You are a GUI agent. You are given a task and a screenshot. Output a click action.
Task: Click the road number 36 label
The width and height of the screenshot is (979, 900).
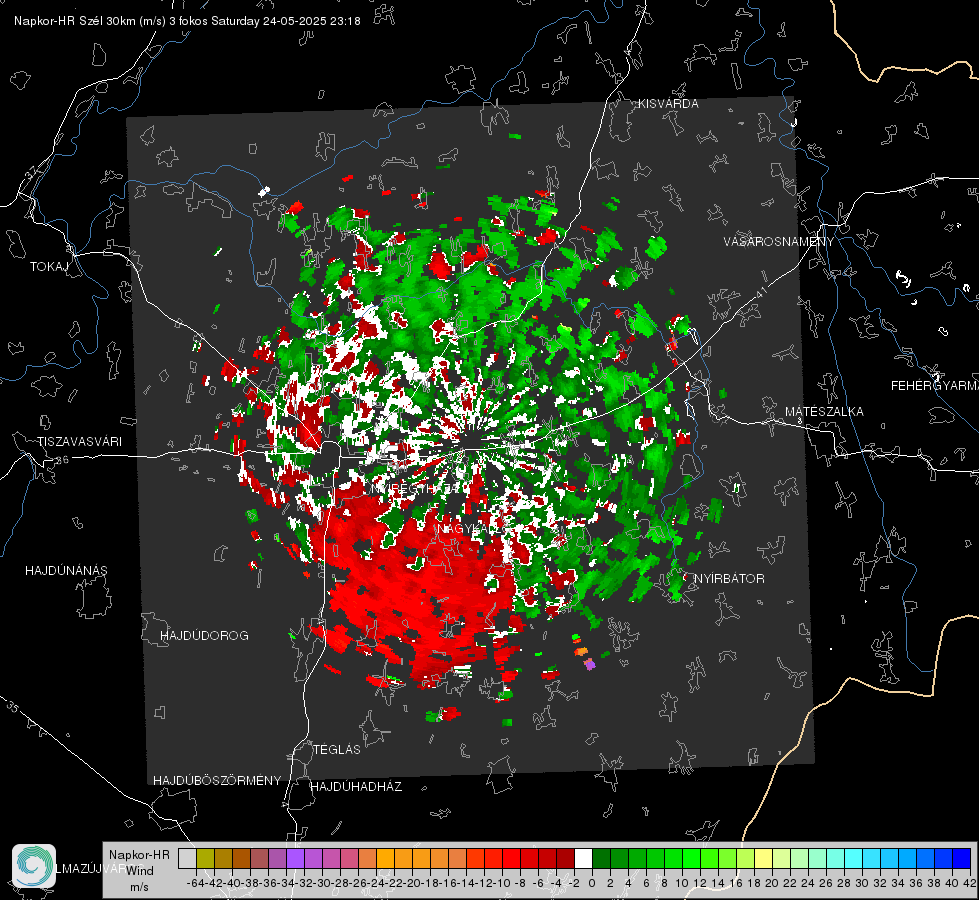62,460
